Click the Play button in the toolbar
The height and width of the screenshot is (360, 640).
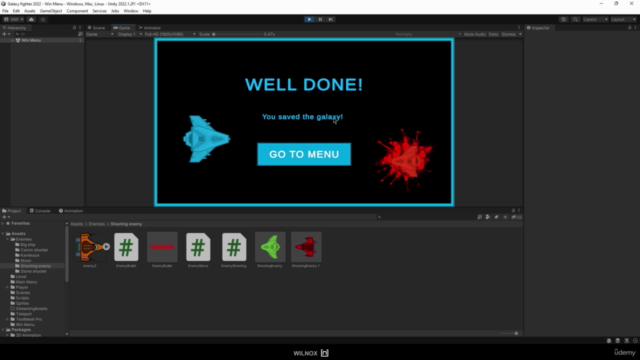[309, 19]
